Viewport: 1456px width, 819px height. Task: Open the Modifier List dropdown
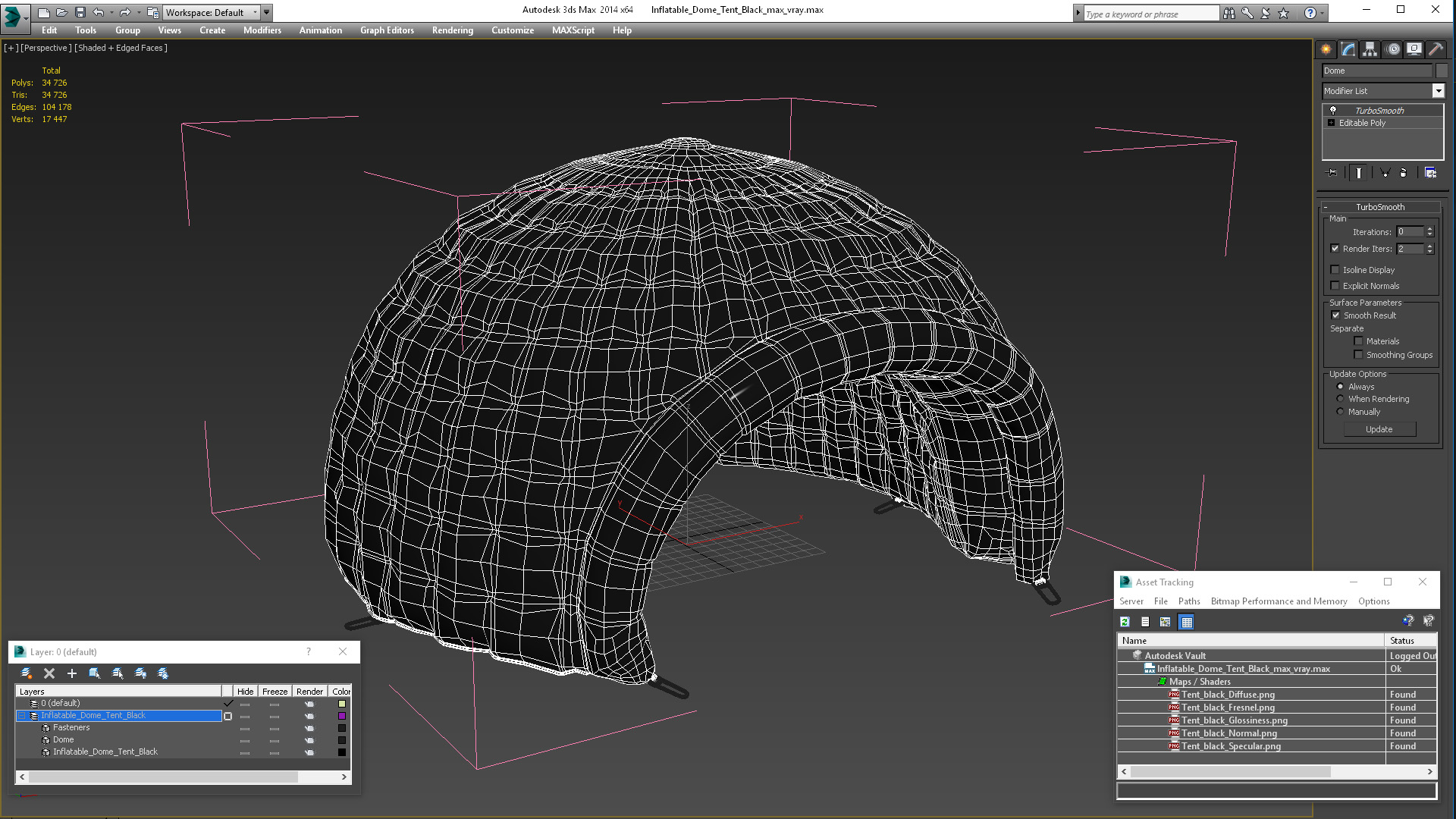[x=1438, y=91]
